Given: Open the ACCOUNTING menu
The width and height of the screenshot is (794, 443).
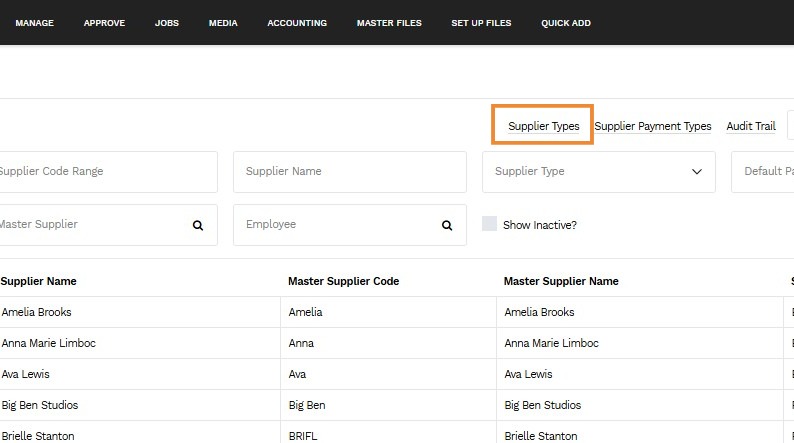Looking at the screenshot, I should point(297,23).
